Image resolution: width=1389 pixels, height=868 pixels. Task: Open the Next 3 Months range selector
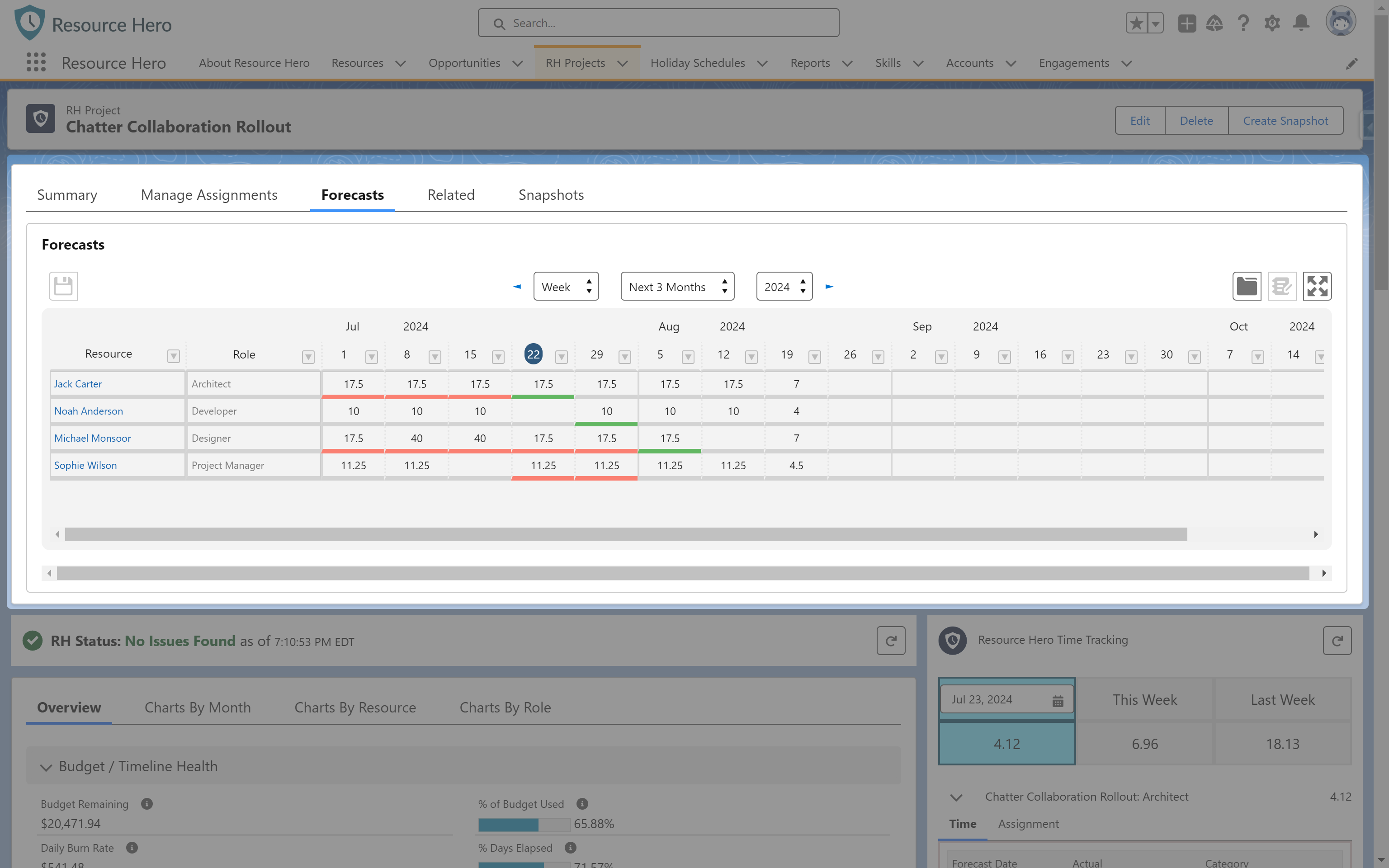pos(677,287)
